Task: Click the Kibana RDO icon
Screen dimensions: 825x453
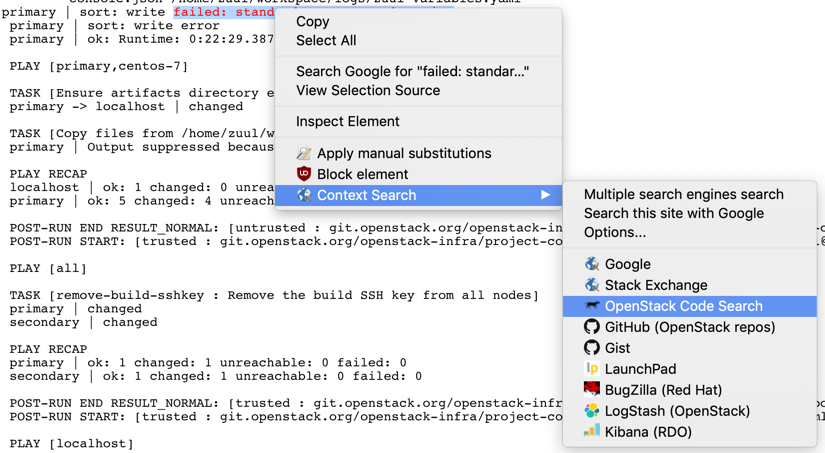Action: tap(592, 432)
